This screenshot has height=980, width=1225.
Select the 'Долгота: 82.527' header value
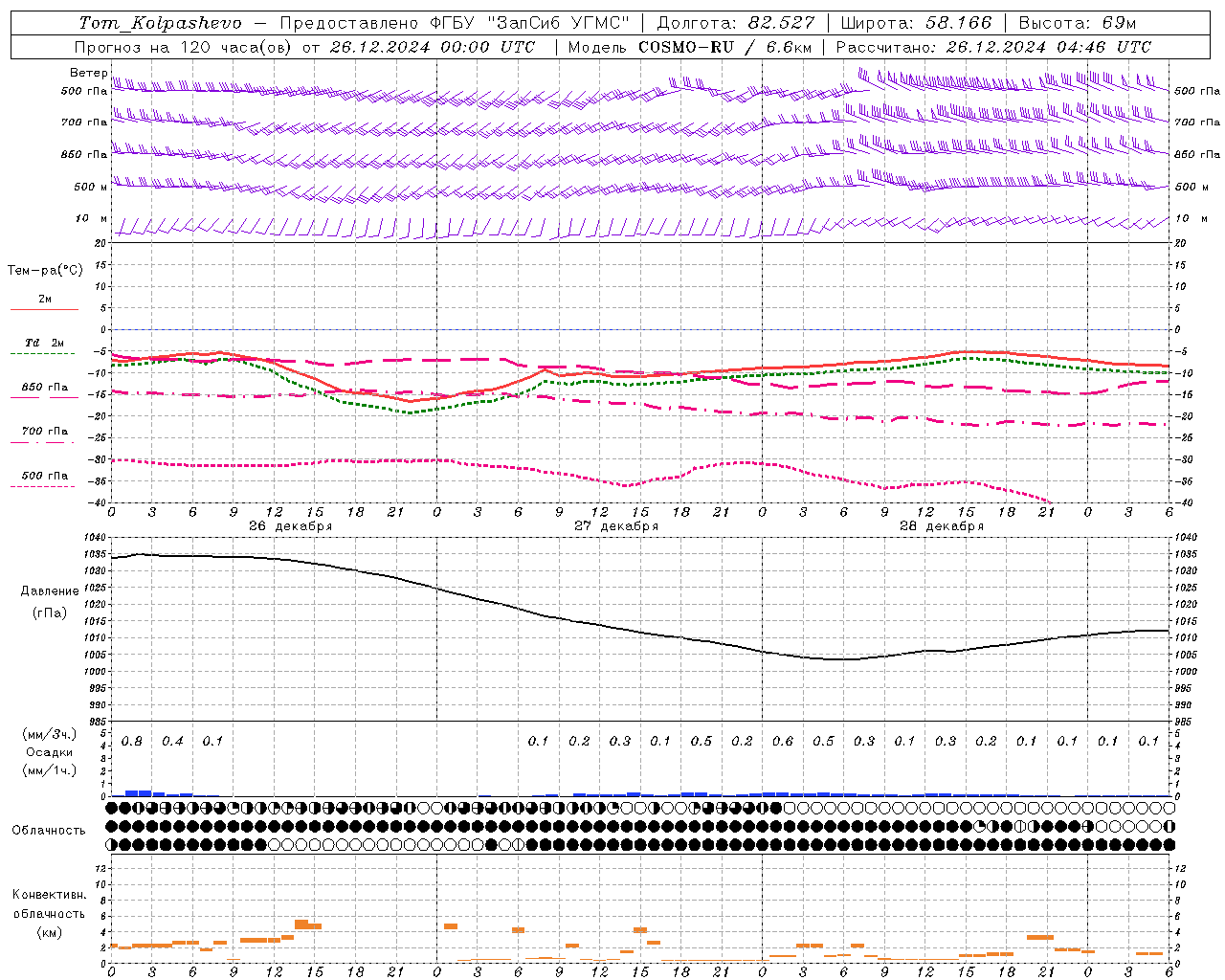pyautogui.click(x=736, y=23)
